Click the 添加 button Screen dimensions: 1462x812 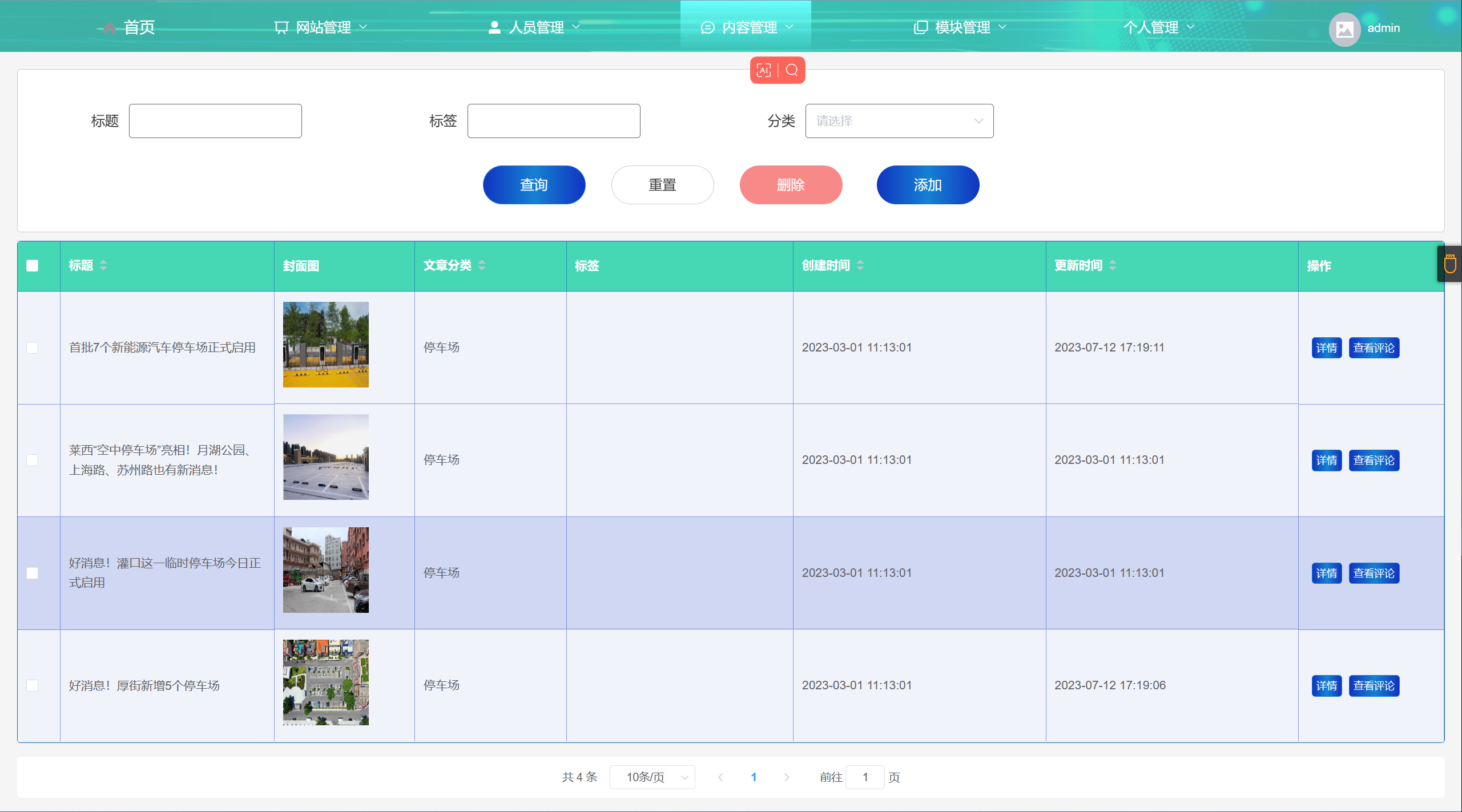click(x=928, y=185)
